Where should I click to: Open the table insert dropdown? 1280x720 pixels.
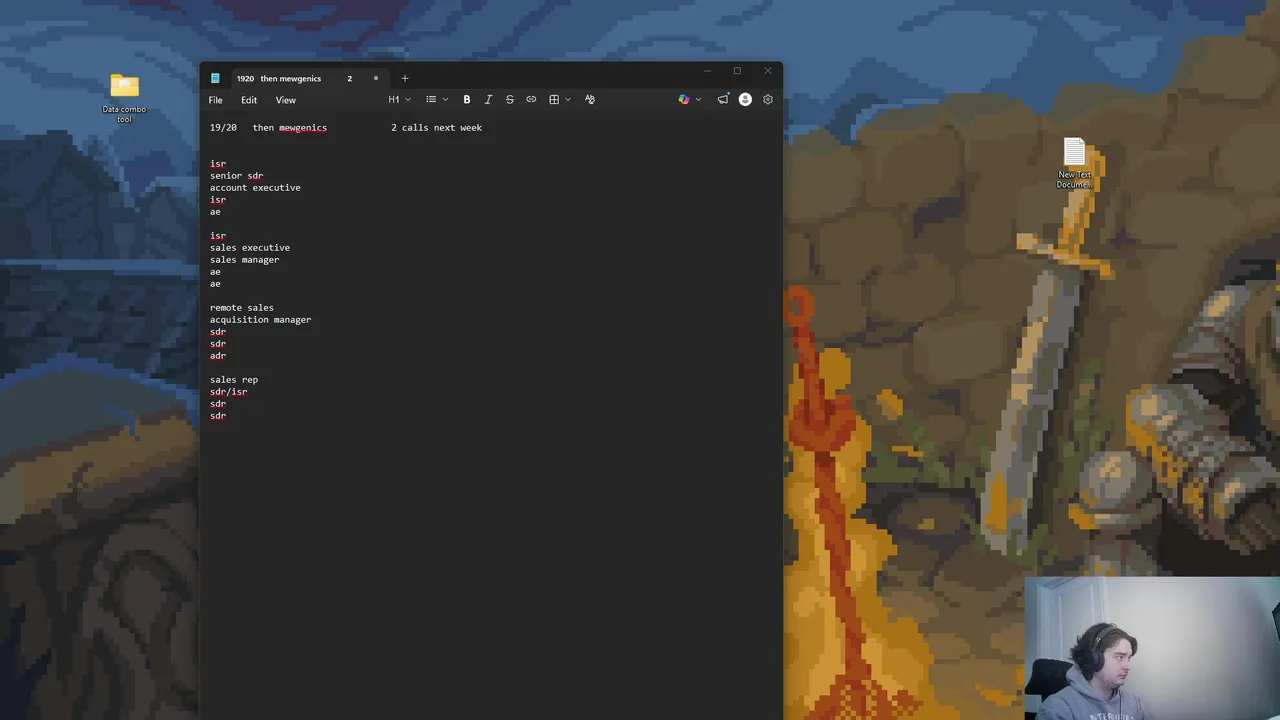(560, 100)
